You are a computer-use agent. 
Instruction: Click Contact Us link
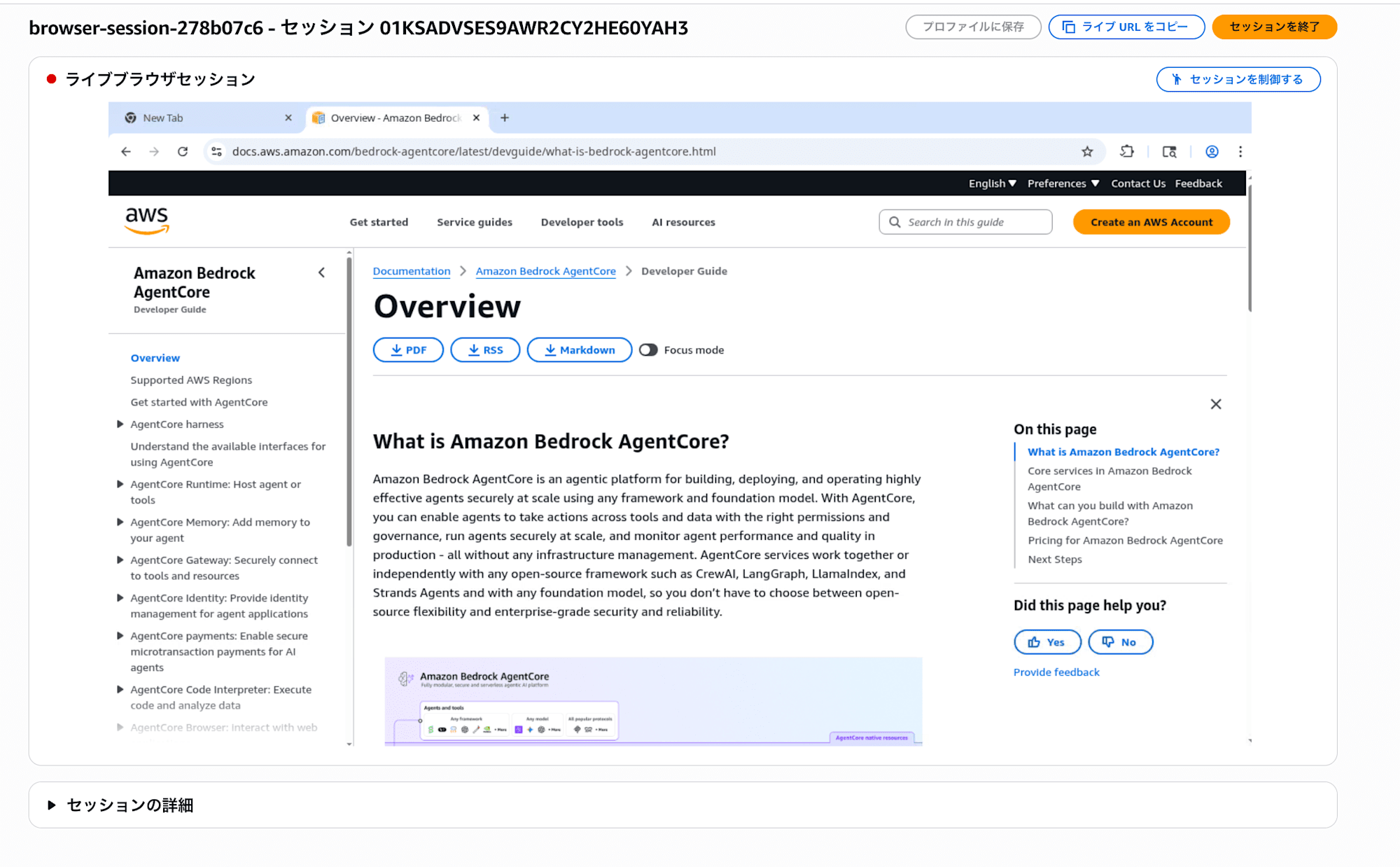point(1138,183)
